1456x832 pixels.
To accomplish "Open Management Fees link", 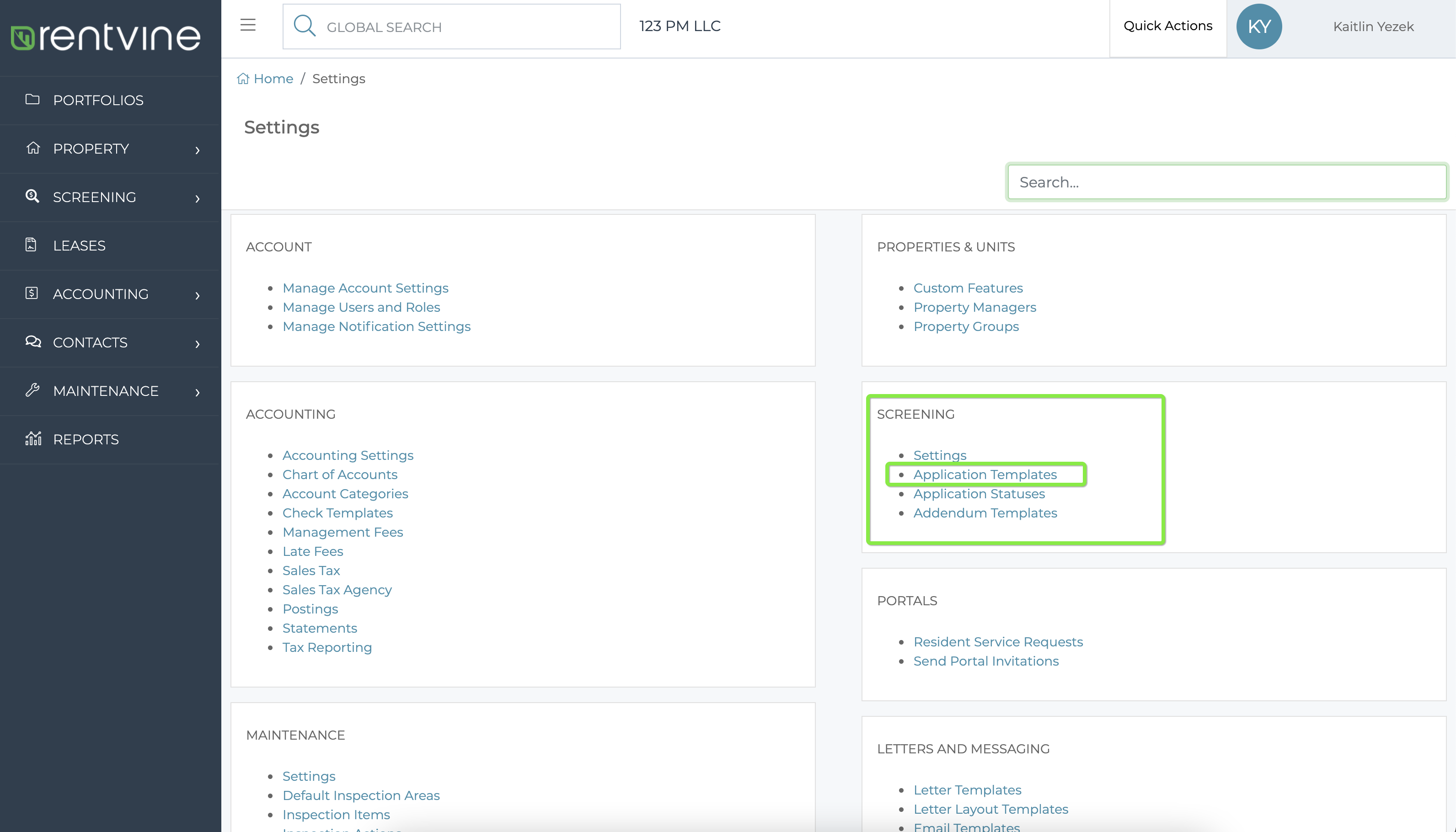I will coord(343,532).
